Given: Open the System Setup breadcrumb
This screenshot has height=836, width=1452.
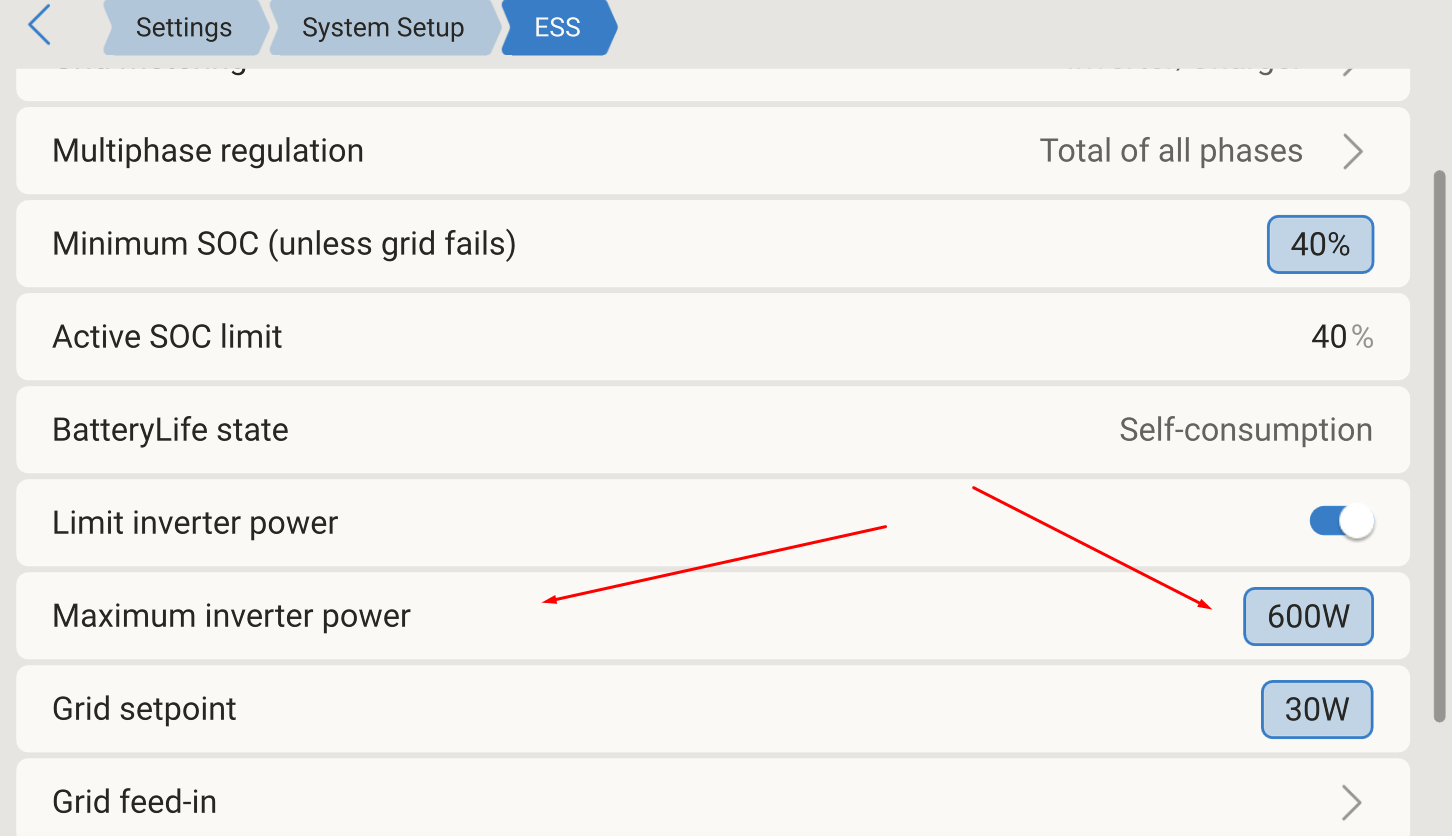Looking at the screenshot, I should coord(383,27).
